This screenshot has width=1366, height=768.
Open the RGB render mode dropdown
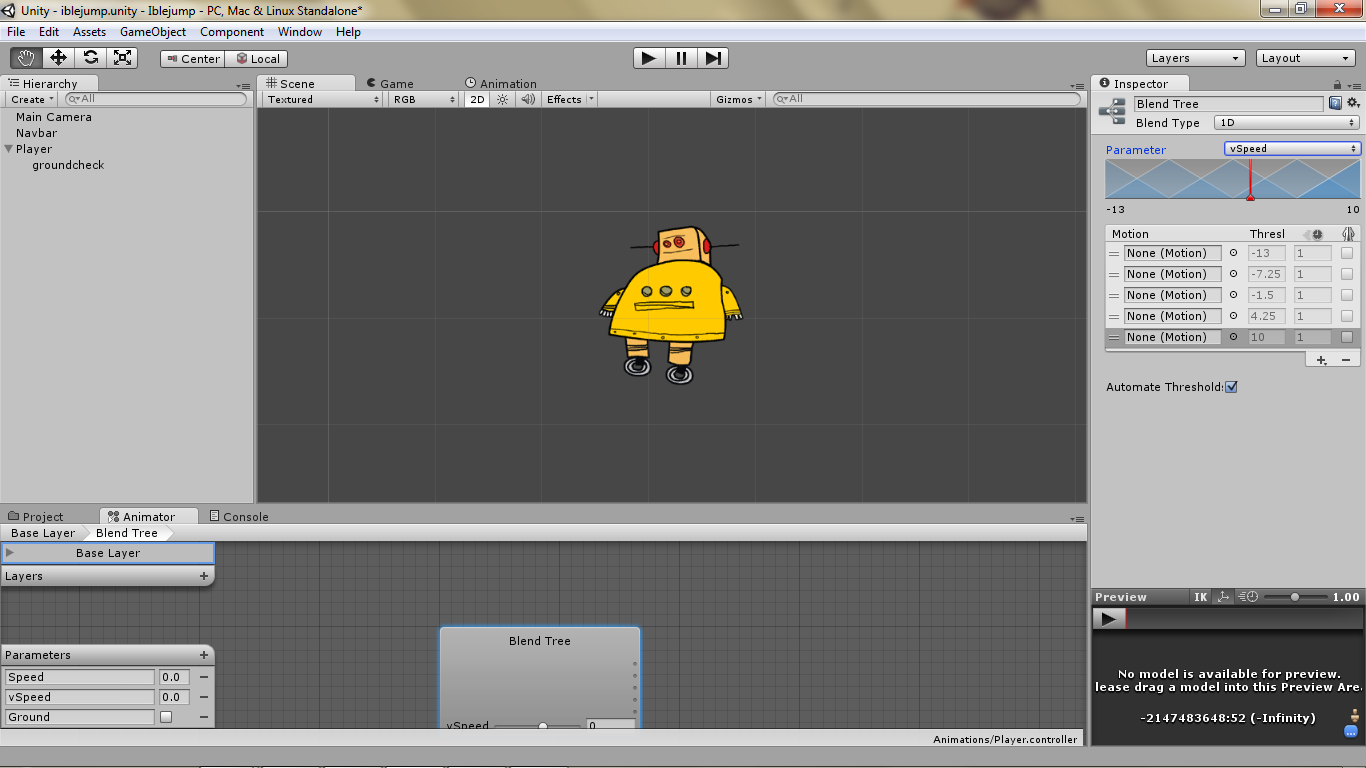(424, 99)
